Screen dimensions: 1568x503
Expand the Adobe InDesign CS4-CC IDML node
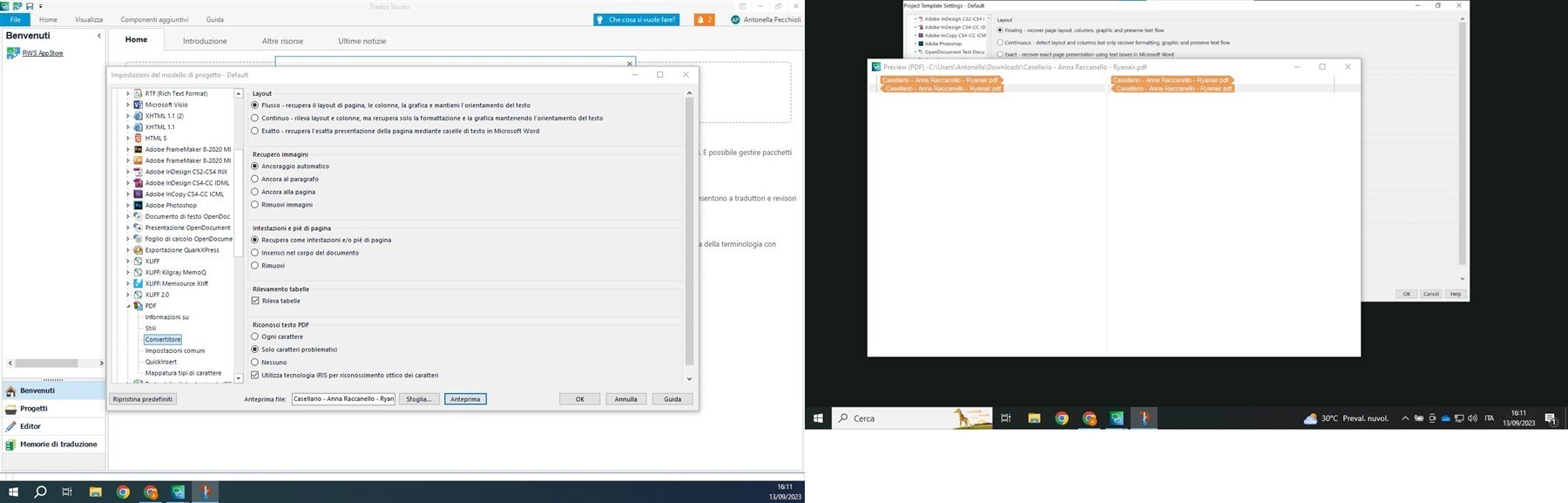coord(128,183)
